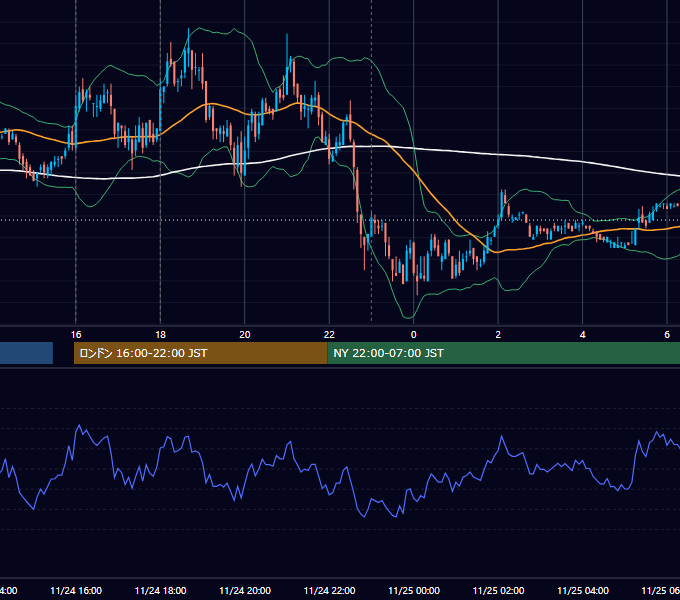Select the NY 22:00-07:00 JST session bar
Screen dimensions: 680x600
503,353
